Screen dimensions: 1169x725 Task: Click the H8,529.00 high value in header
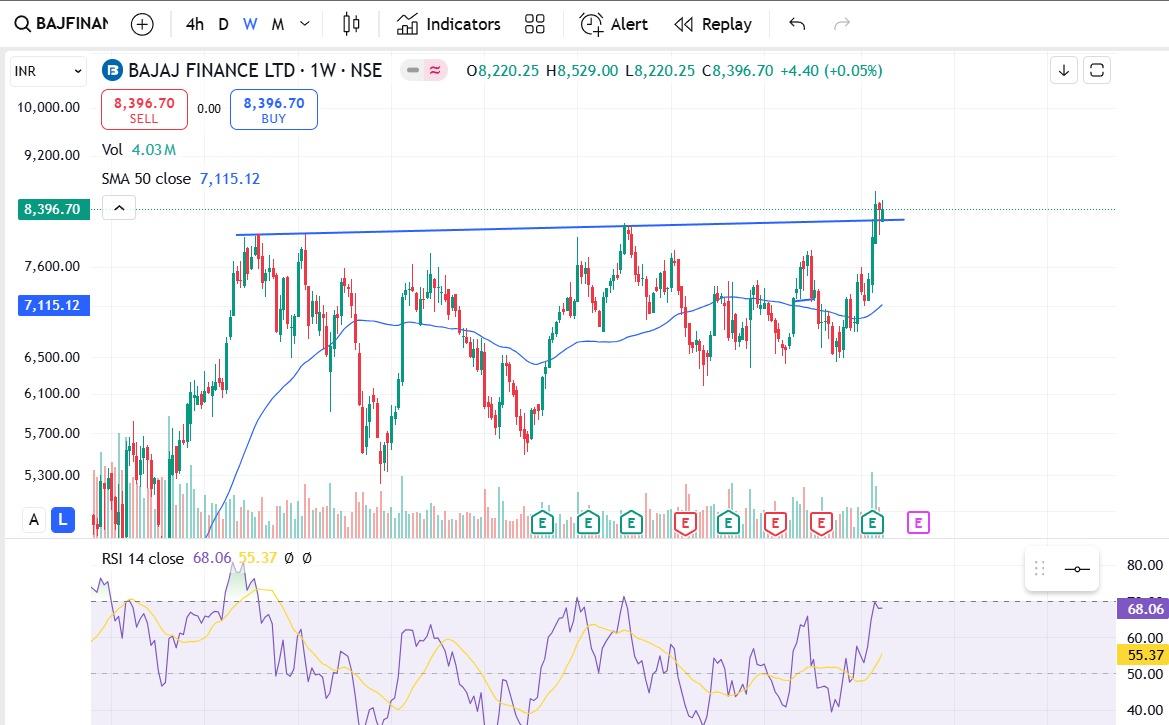[x=582, y=71]
